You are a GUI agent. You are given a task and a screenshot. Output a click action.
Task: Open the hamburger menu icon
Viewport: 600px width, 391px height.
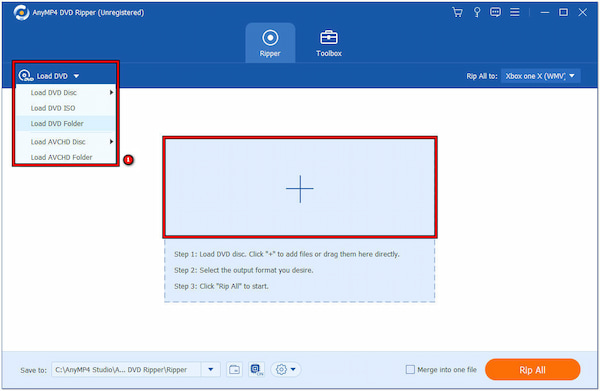515,12
